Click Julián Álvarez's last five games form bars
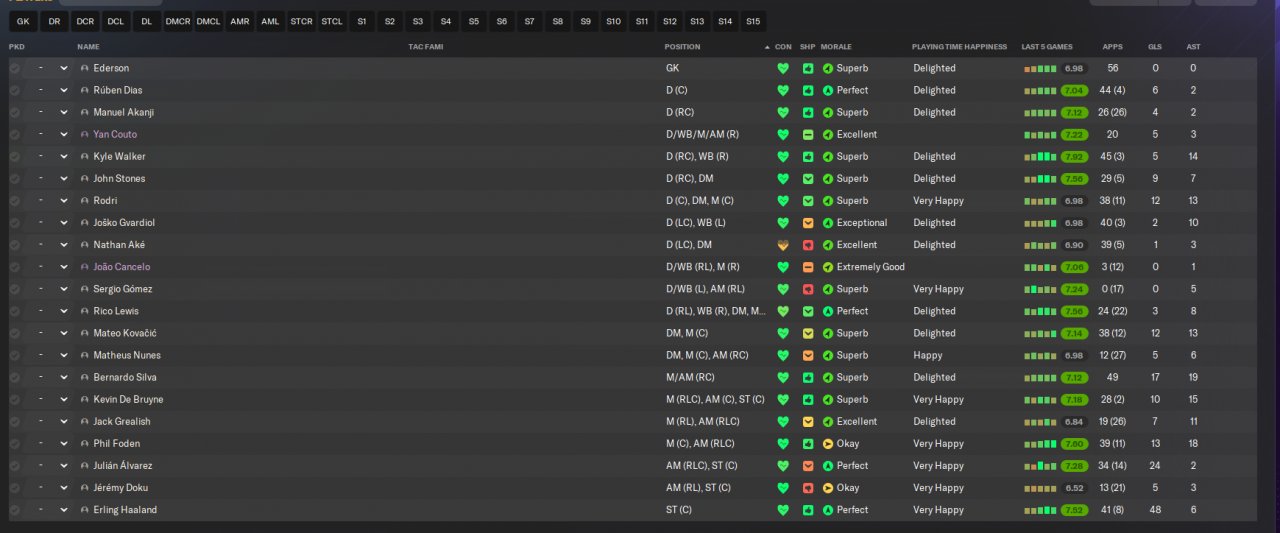 (1040, 466)
